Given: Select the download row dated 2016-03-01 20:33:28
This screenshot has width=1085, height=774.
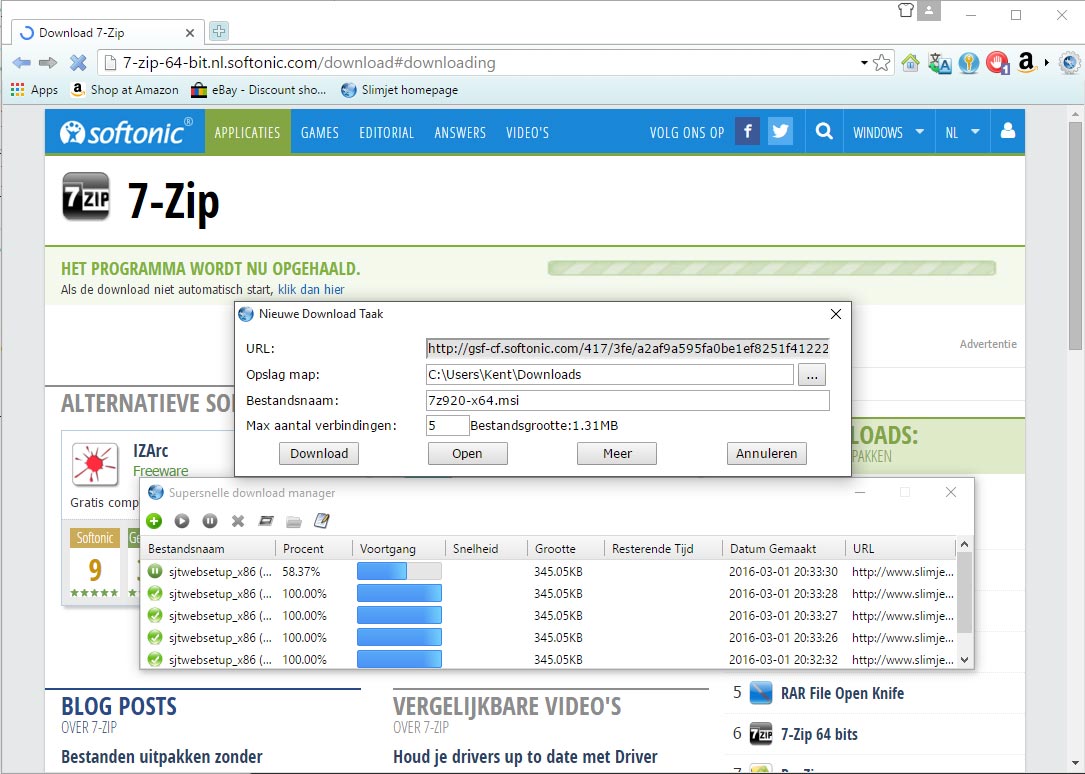Looking at the screenshot, I should 550,593.
